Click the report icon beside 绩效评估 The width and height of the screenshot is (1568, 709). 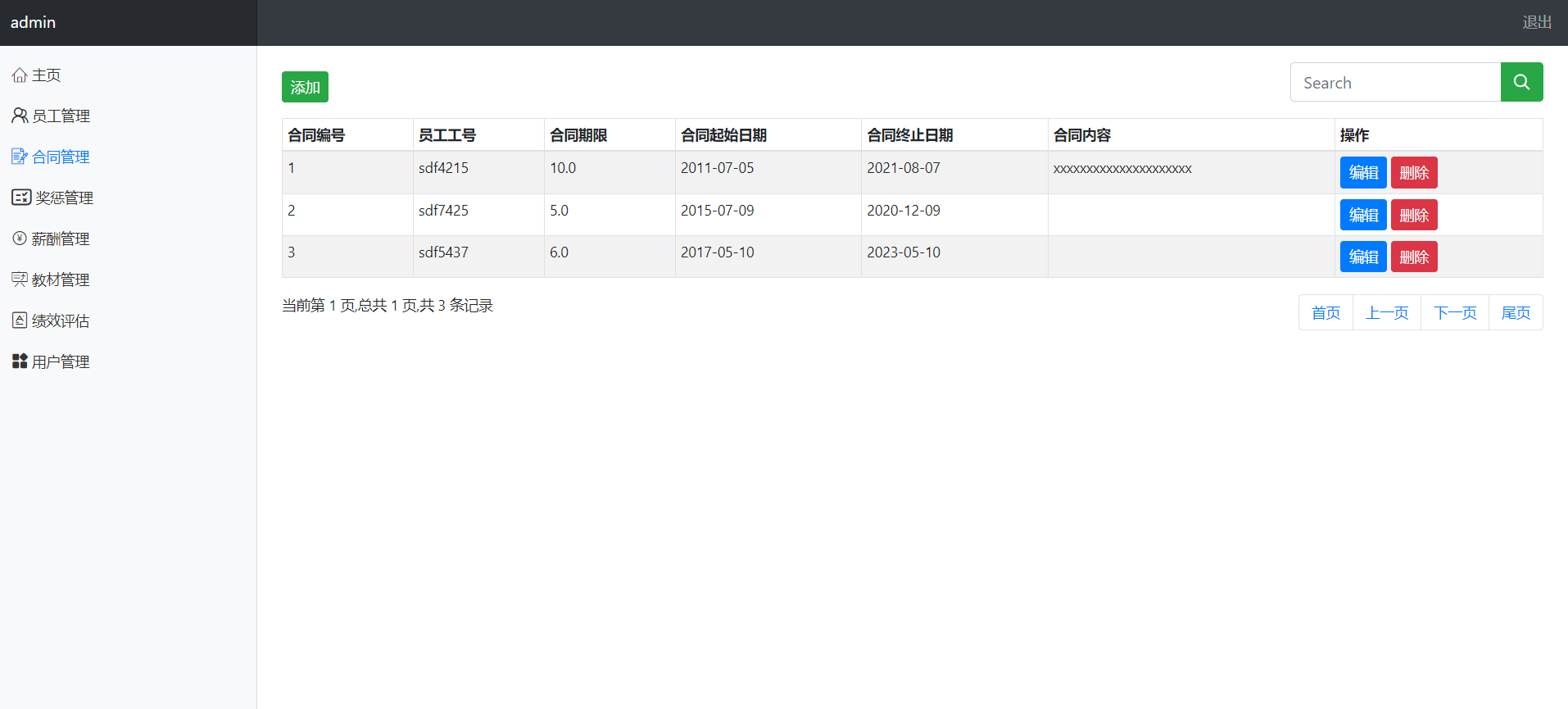tap(20, 320)
